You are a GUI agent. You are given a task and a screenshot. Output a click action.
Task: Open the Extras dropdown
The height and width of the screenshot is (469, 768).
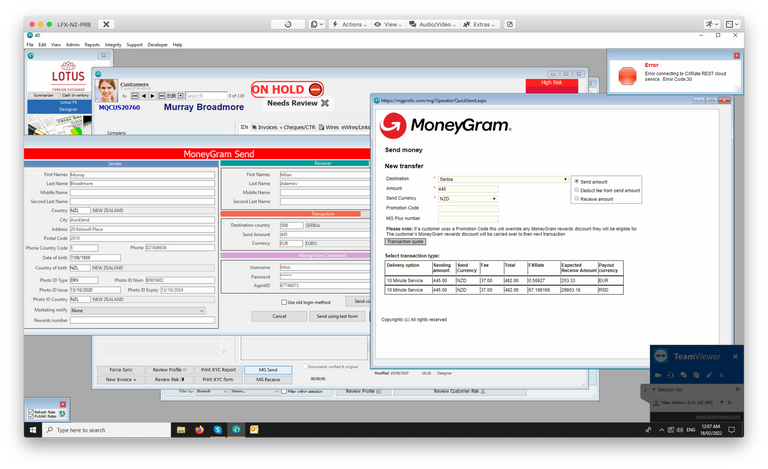click(x=480, y=24)
